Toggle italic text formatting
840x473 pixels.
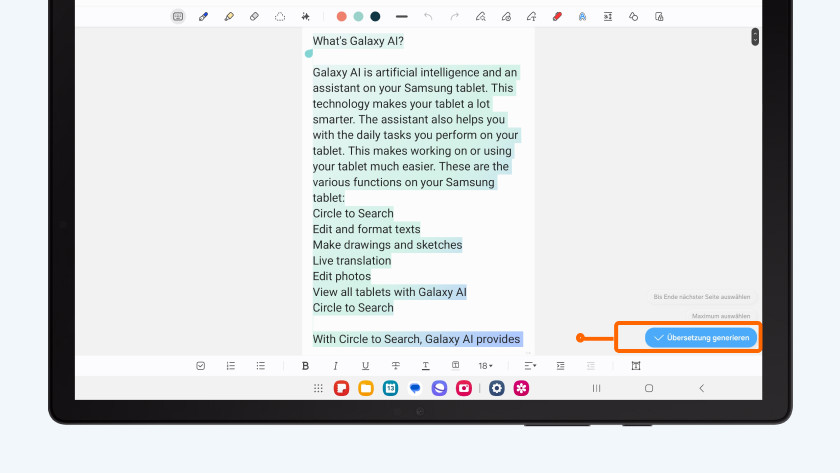click(335, 366)
